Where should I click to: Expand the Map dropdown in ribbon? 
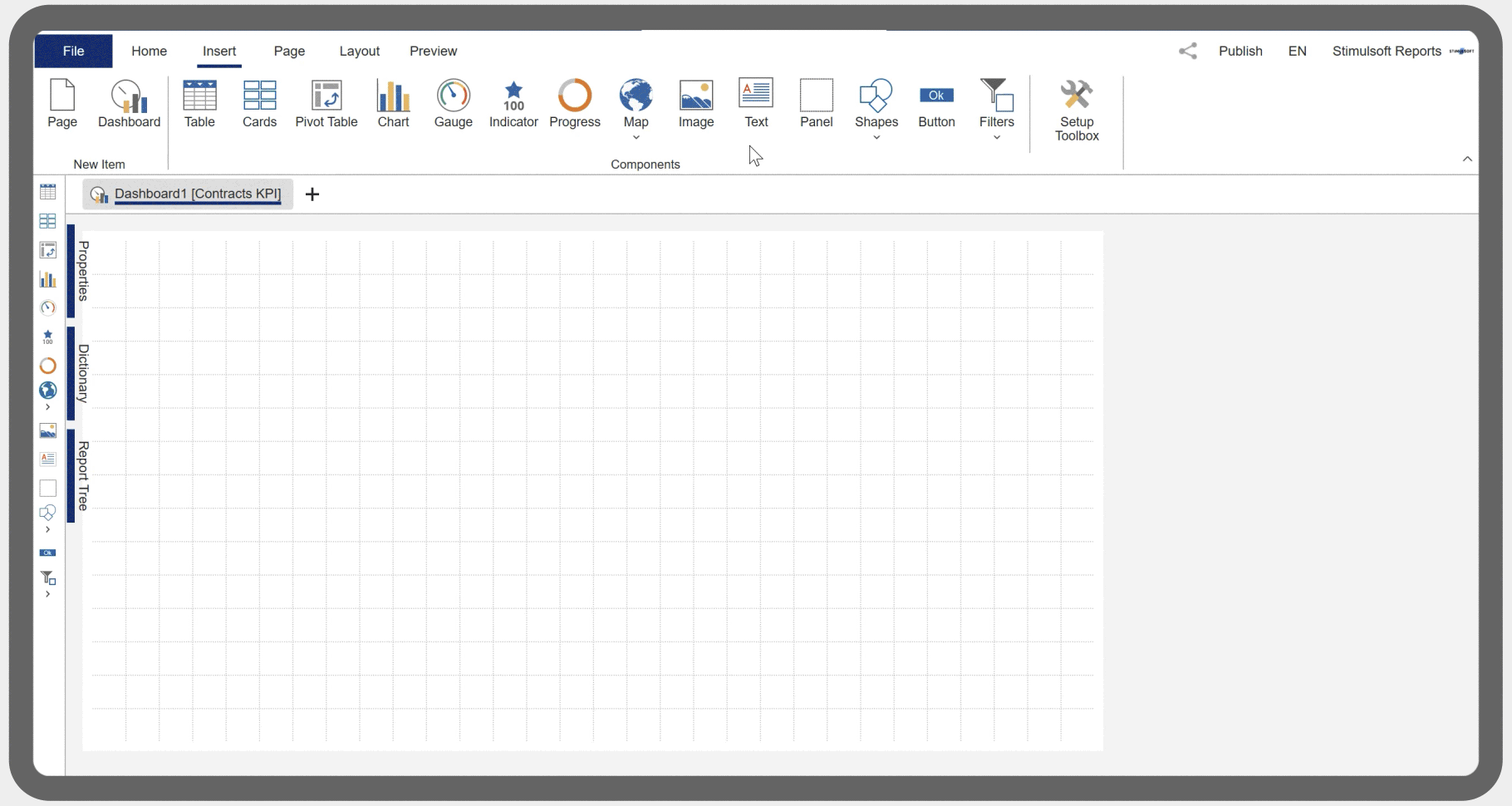pyautogui.click(x=636, y=137)
